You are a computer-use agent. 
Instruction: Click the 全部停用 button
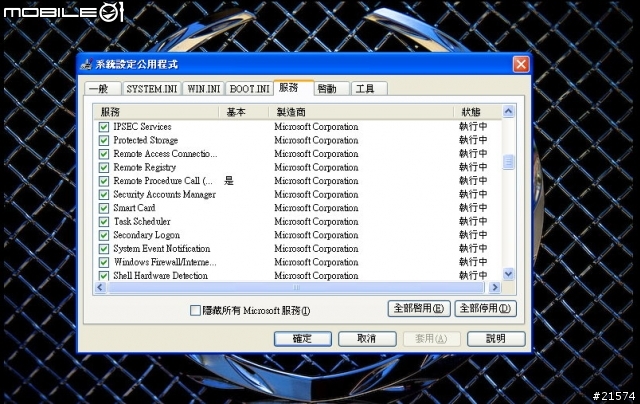click(x=485, y=309)
